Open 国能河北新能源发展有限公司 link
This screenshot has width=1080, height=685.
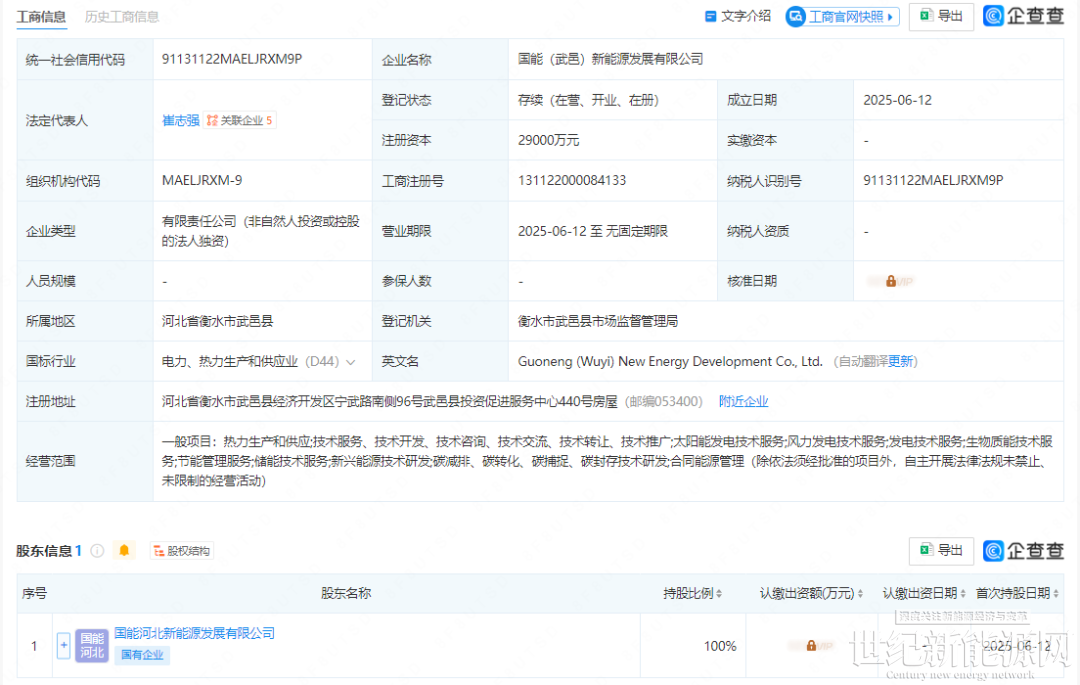pyautogui.click(x=194, y=633)
